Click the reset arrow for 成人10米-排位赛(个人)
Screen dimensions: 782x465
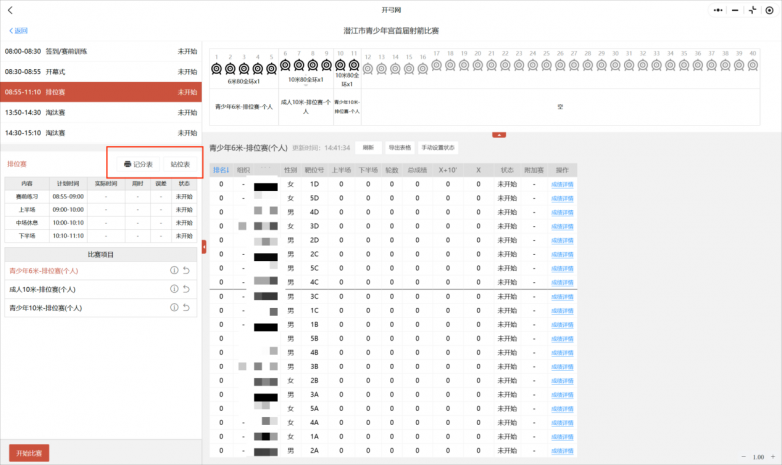coord(186,289)
